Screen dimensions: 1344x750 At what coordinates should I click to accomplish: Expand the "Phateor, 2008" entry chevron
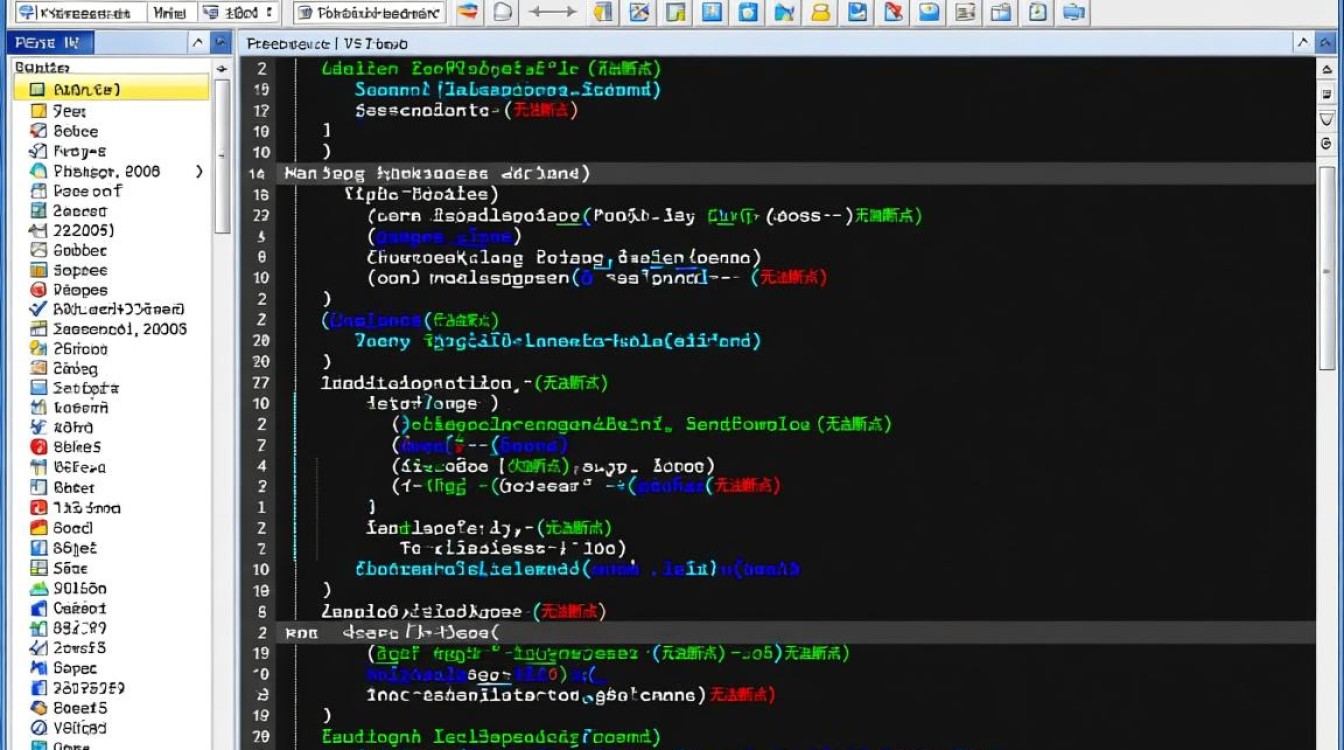pos(199,170)
